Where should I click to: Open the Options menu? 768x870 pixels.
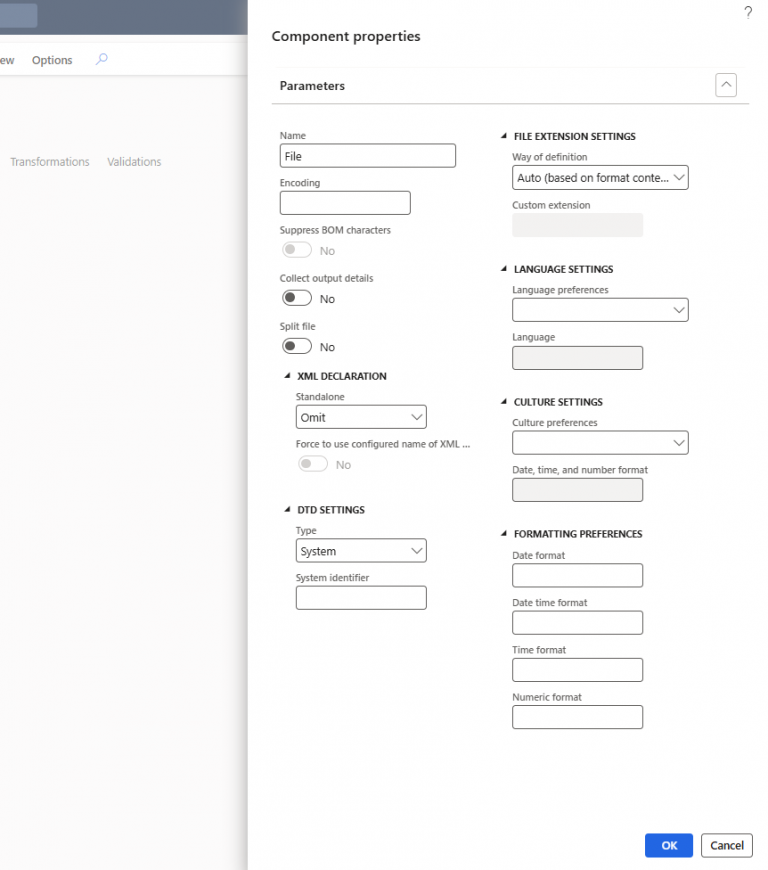(x=51, y=59)
